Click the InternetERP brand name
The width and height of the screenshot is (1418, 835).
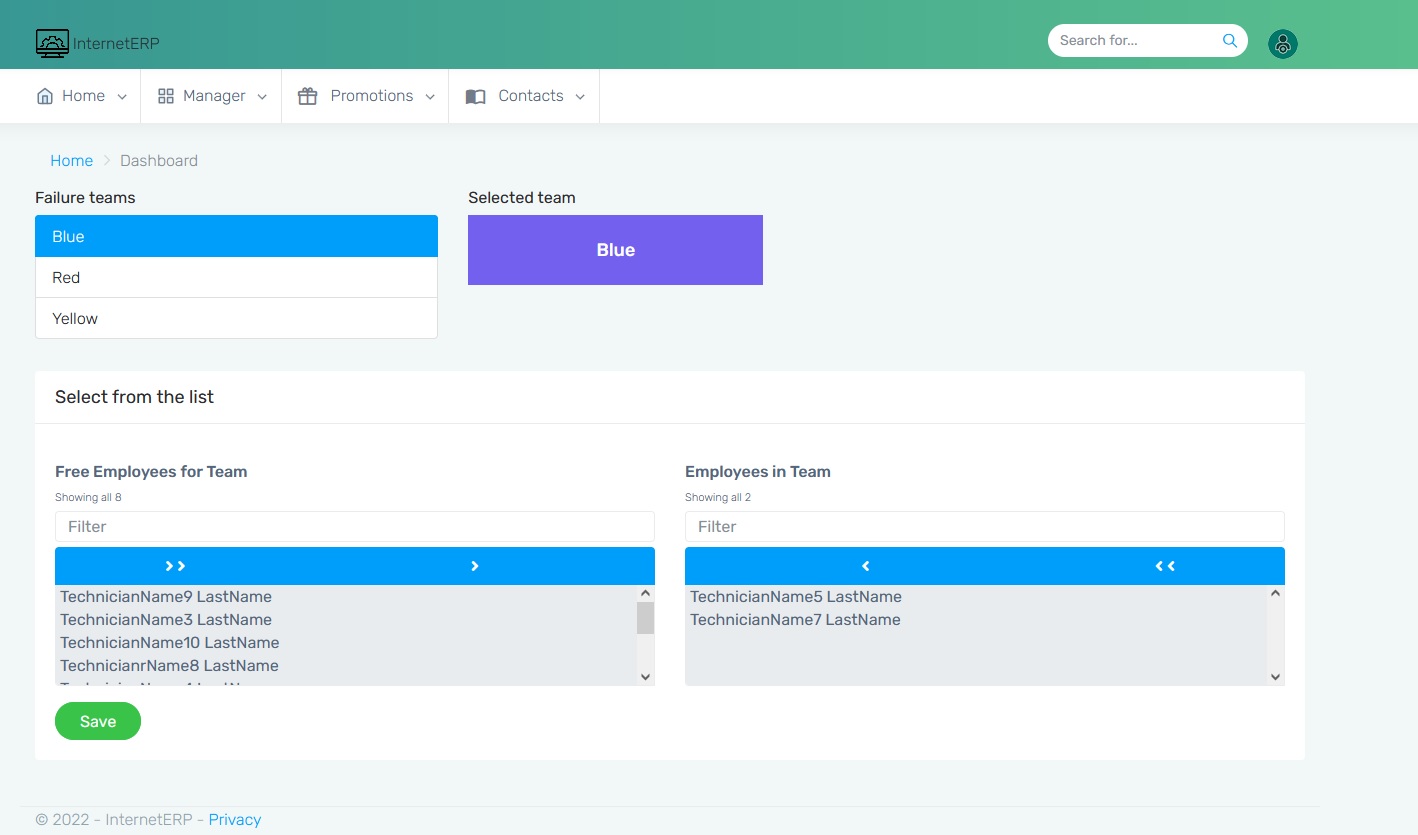click(116, 43)
